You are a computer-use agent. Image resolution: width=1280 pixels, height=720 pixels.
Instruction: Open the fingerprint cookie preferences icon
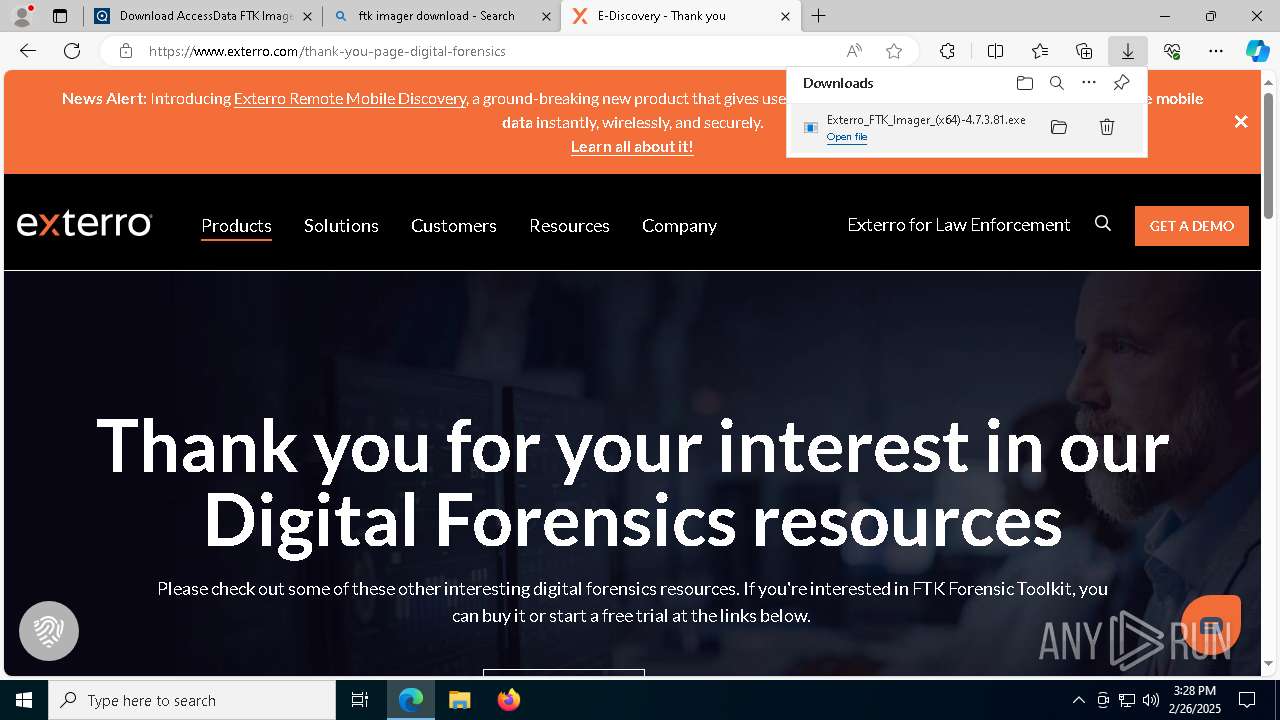49,631
